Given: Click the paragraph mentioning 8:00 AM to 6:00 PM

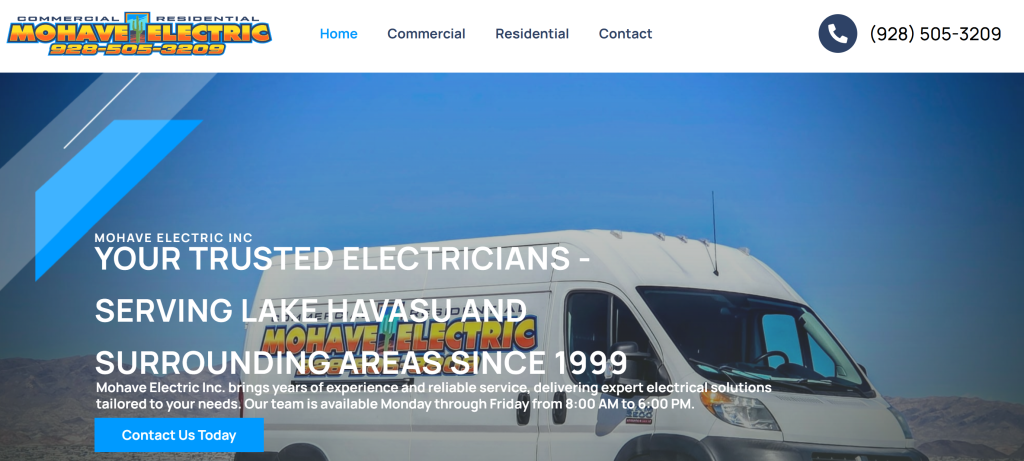Looking at the screenshot, I should tap(434, 396).
